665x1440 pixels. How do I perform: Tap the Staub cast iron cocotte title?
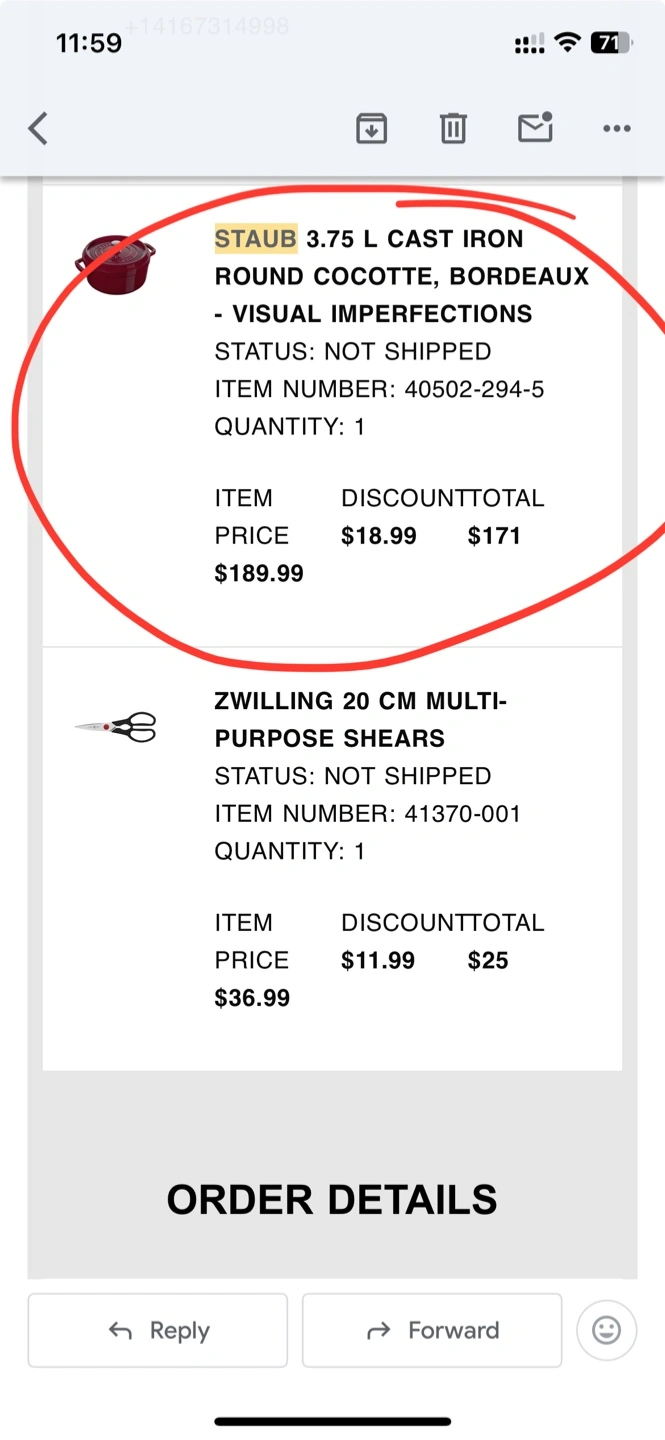click(402, 276)
